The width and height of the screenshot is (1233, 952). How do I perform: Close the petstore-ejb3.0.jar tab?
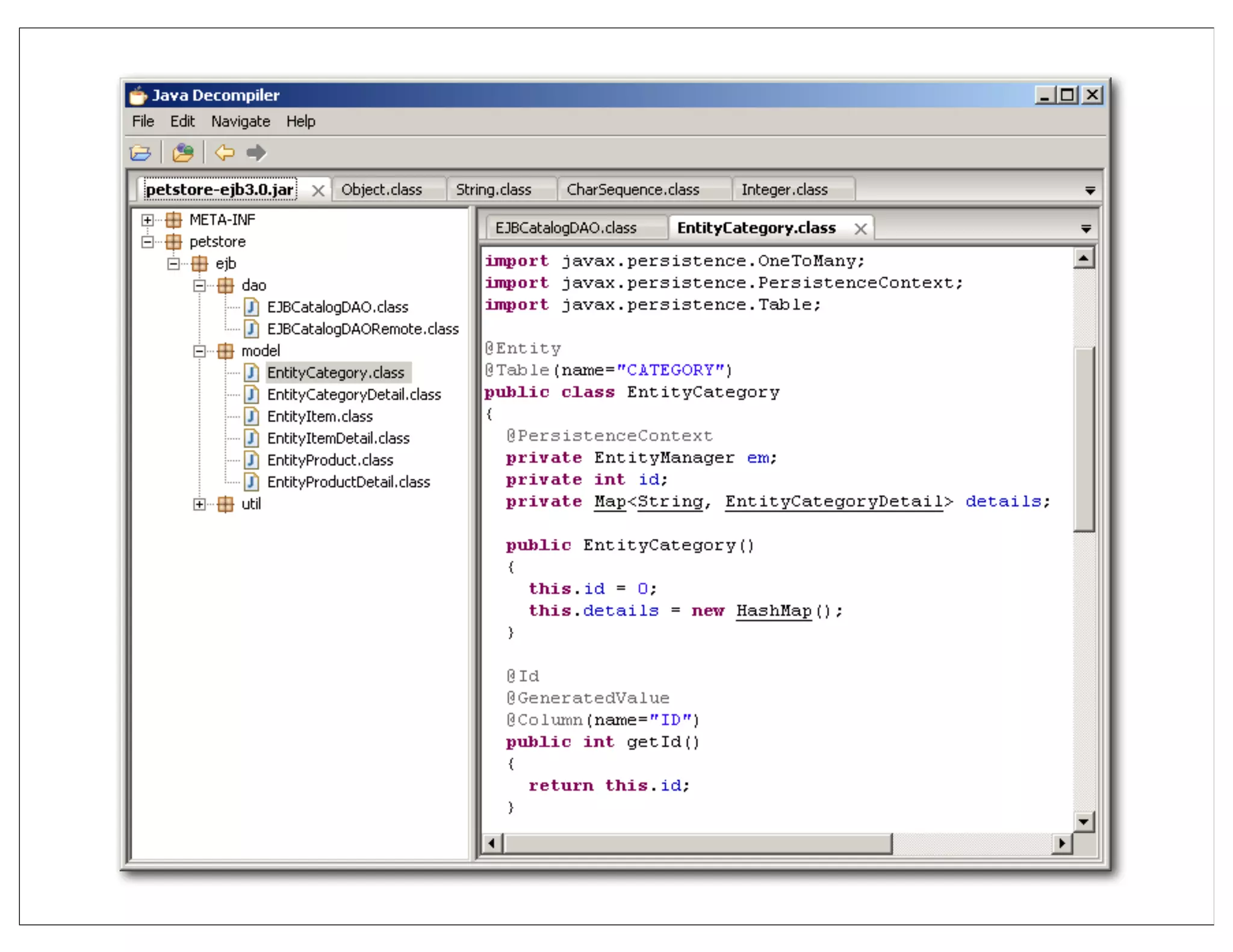tap(318, 191)
